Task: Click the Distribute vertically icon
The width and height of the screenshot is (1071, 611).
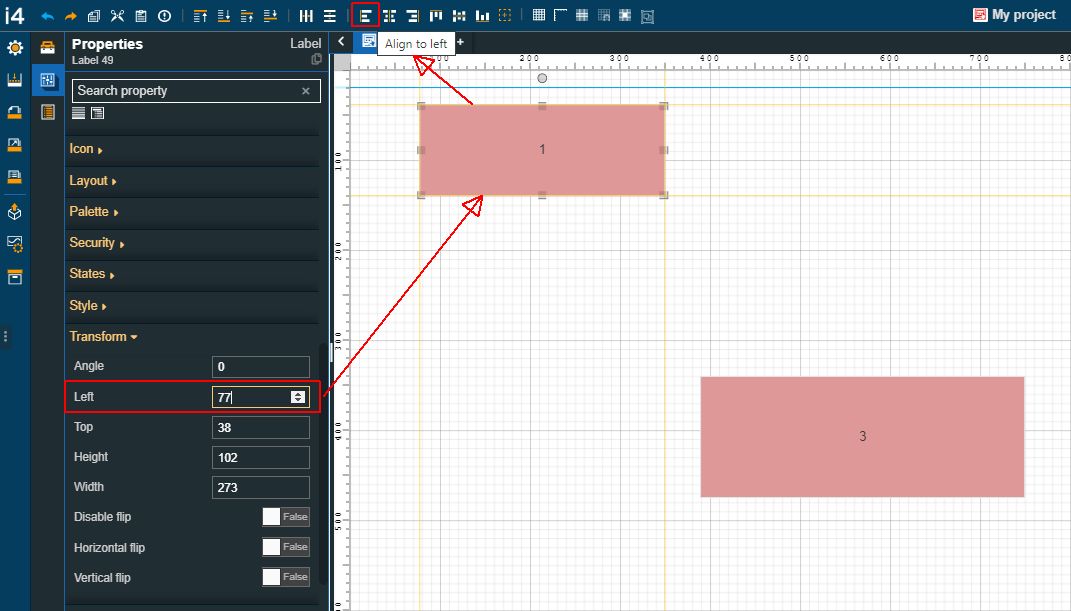Action: [x=330, y=16]
